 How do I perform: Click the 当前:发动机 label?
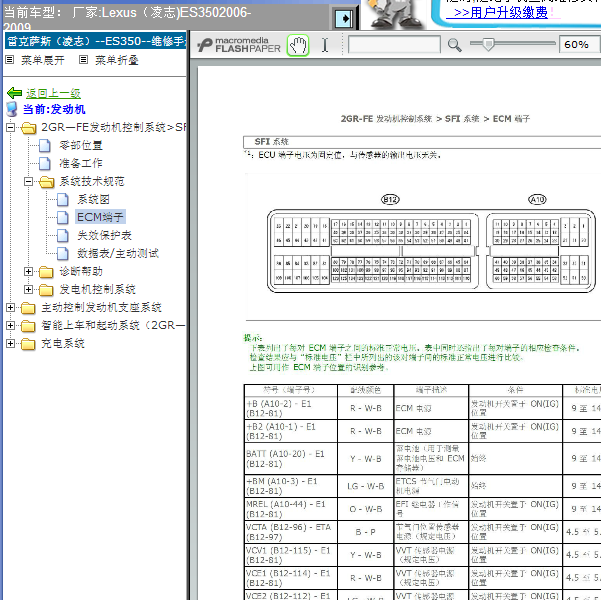click(x=54, y=109)
